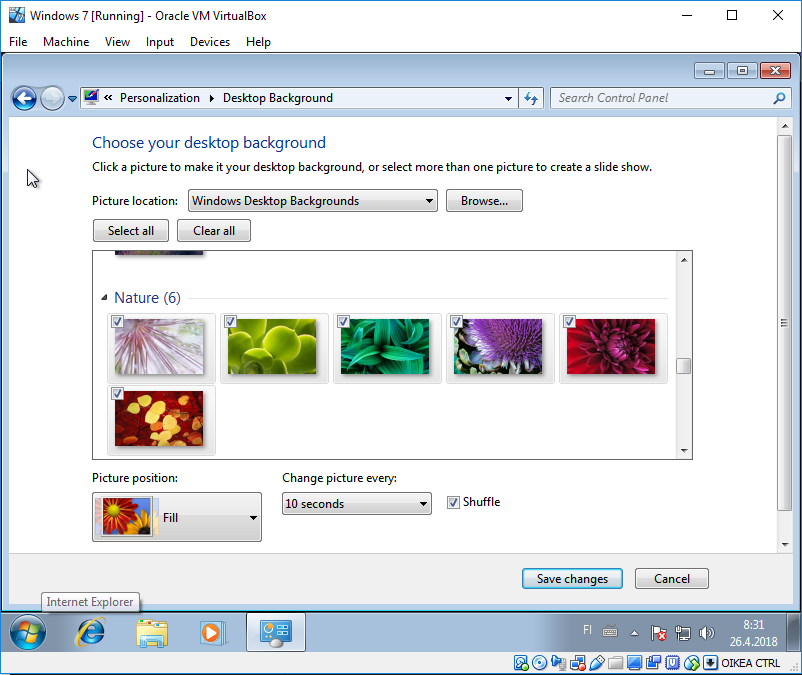Viewport: 802px width, 675px height.
Task: Open the Picture position Fill dropdown
Action: point(177,517)
